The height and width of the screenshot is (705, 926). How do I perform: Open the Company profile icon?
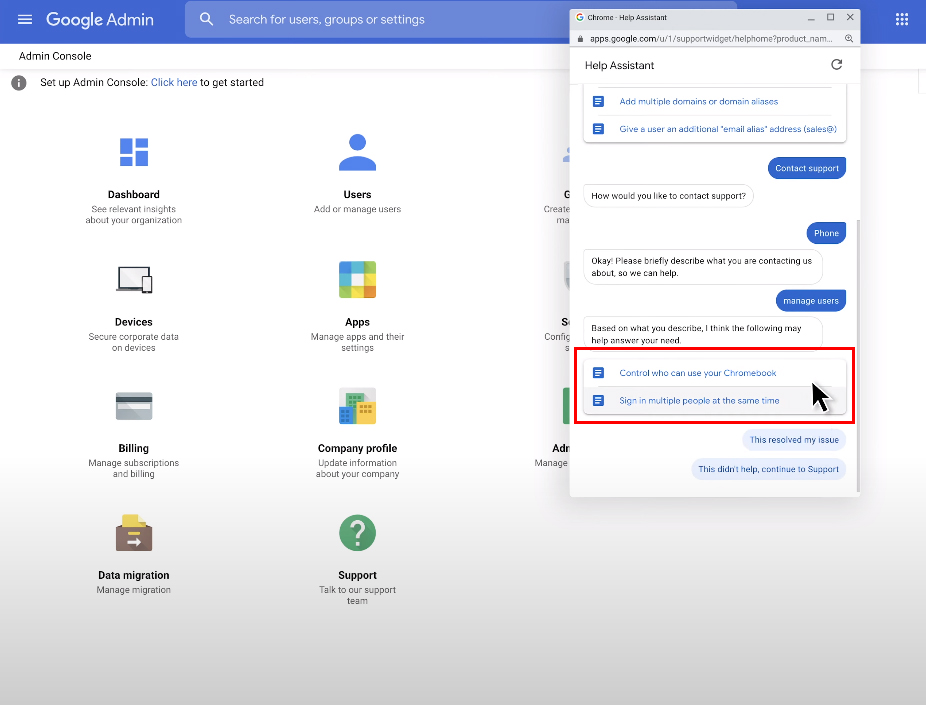coord(357,406)
